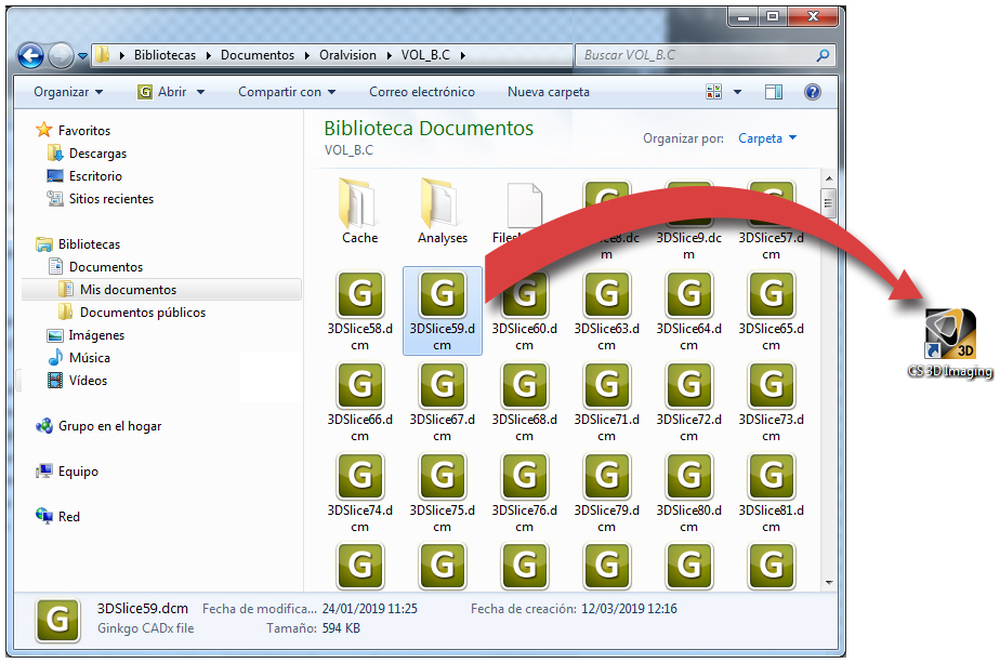
Task: Click the vertical scrollbar down arrow
Action: (828, 581)
